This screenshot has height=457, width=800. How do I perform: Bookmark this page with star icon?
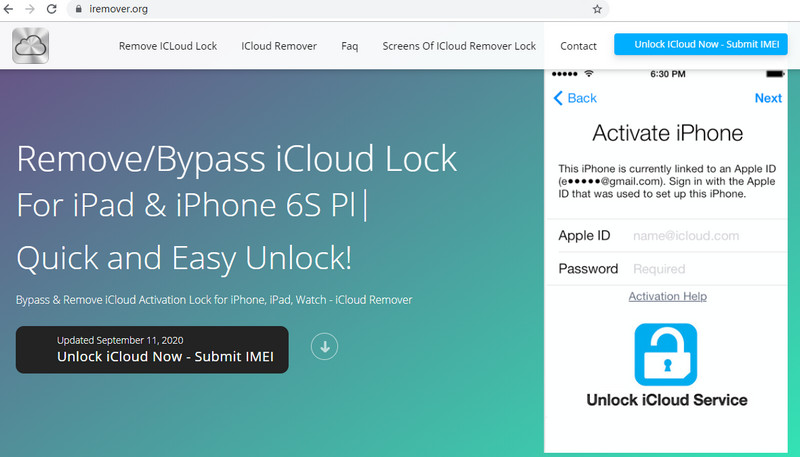(597, 8)
